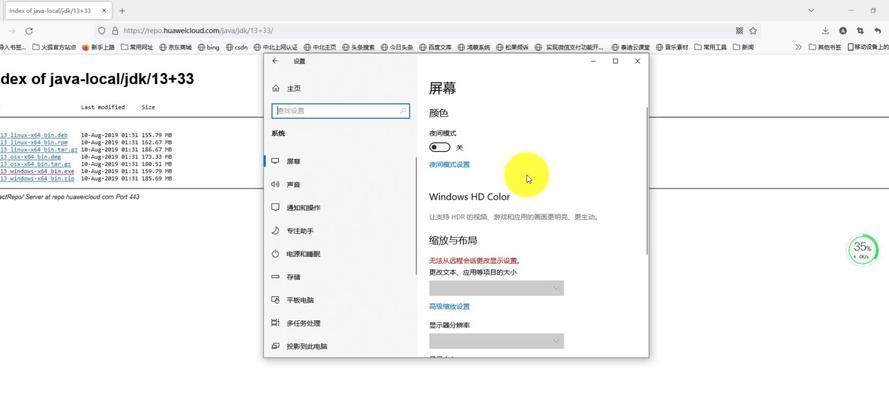Open the 百度文库 bookmark
889x400 pixels.
435,47
